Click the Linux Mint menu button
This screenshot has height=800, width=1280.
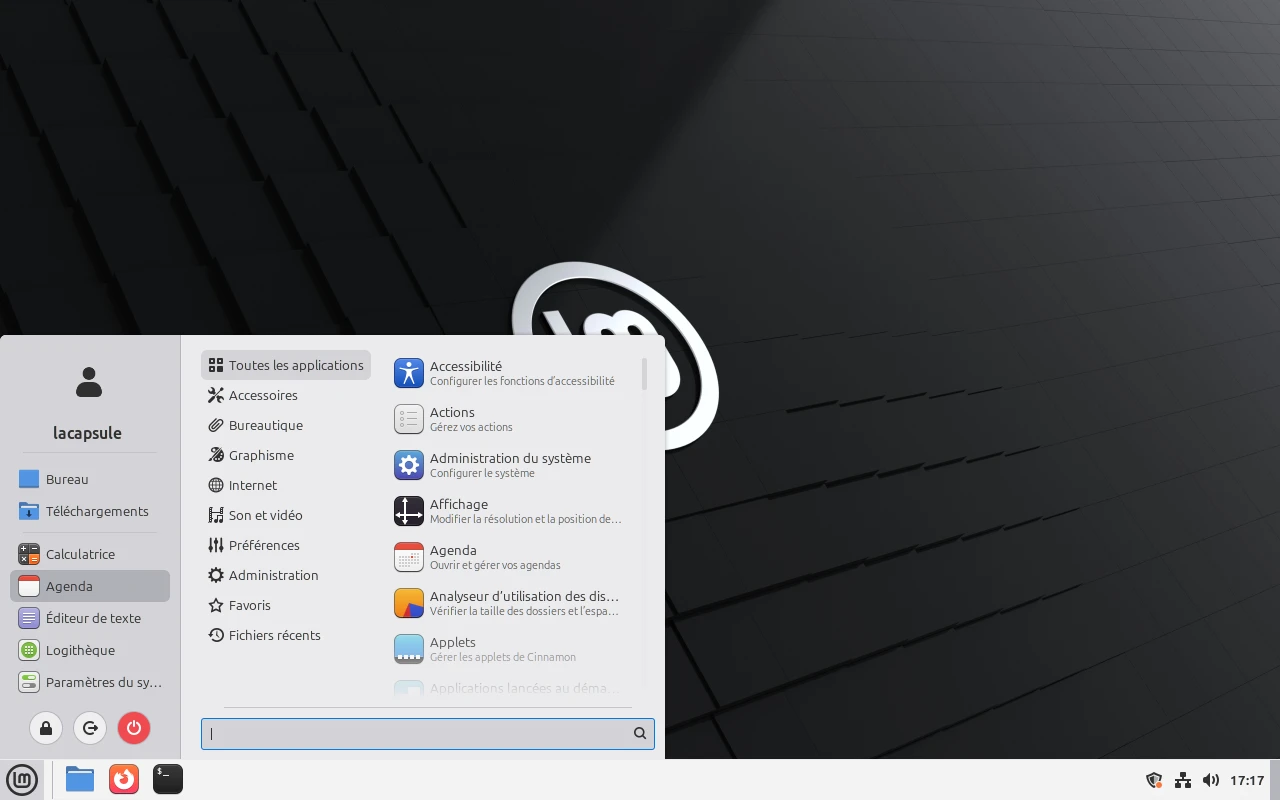click(22, 779)
